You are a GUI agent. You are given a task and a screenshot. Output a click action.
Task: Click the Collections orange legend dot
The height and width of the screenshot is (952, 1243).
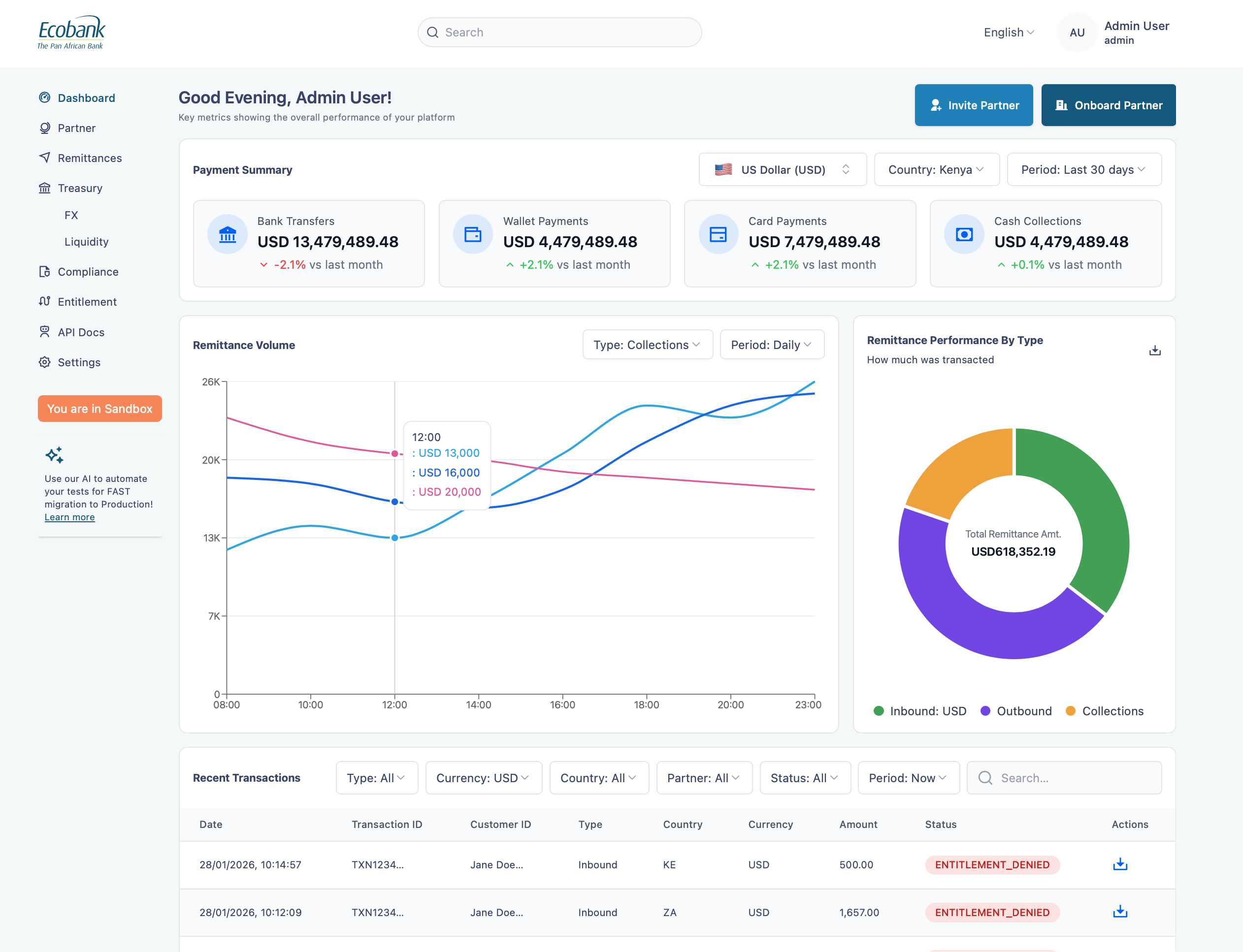pyautogui.click(x=1070, y=711)
